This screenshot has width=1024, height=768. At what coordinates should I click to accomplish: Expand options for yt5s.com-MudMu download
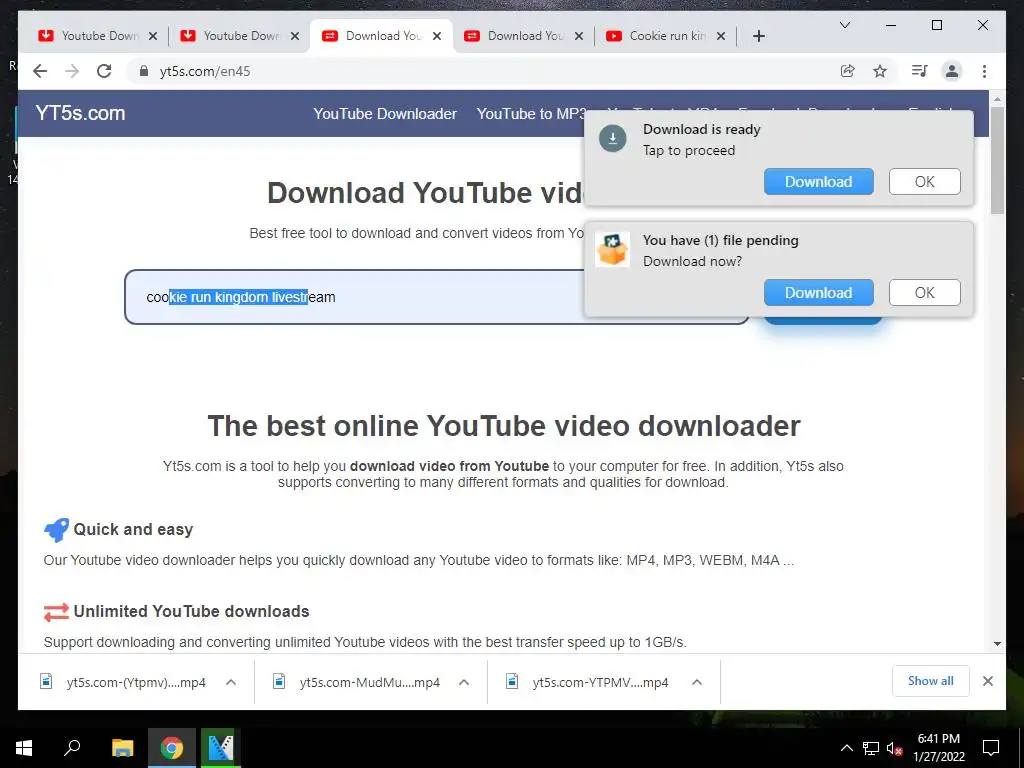tap(464, 682)
